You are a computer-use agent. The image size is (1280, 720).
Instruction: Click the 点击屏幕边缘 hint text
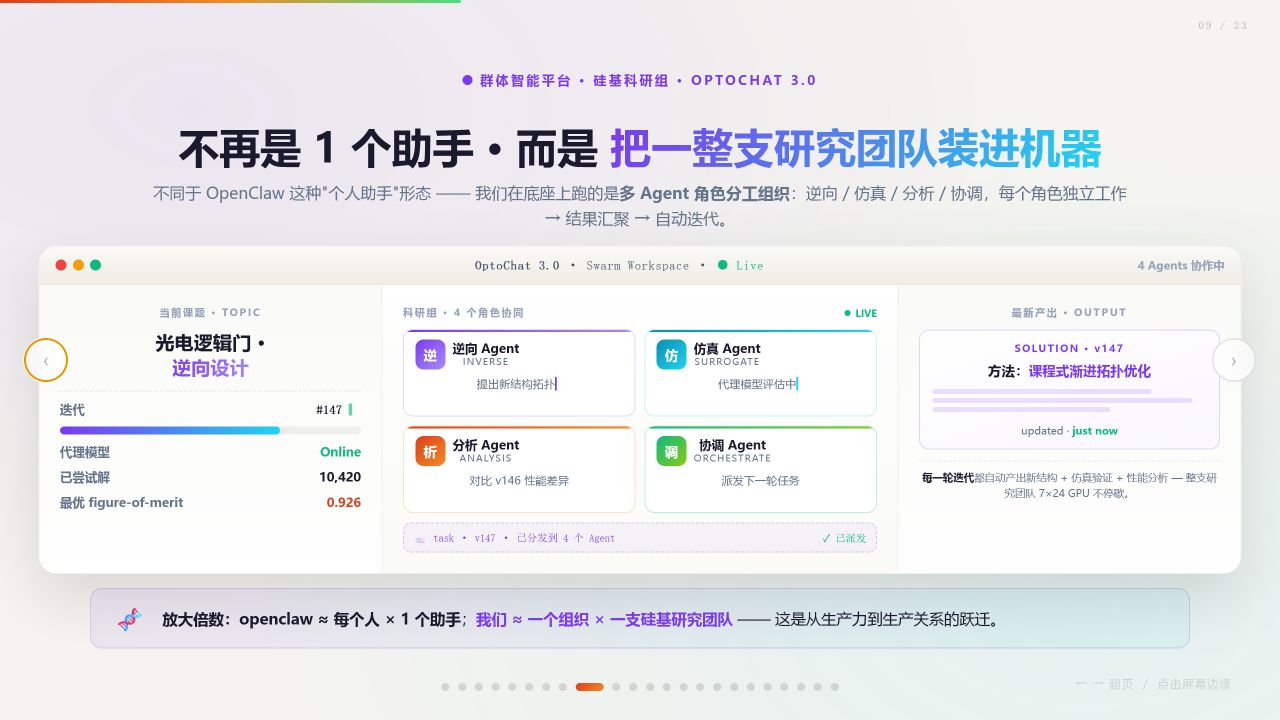(1194, 684)
